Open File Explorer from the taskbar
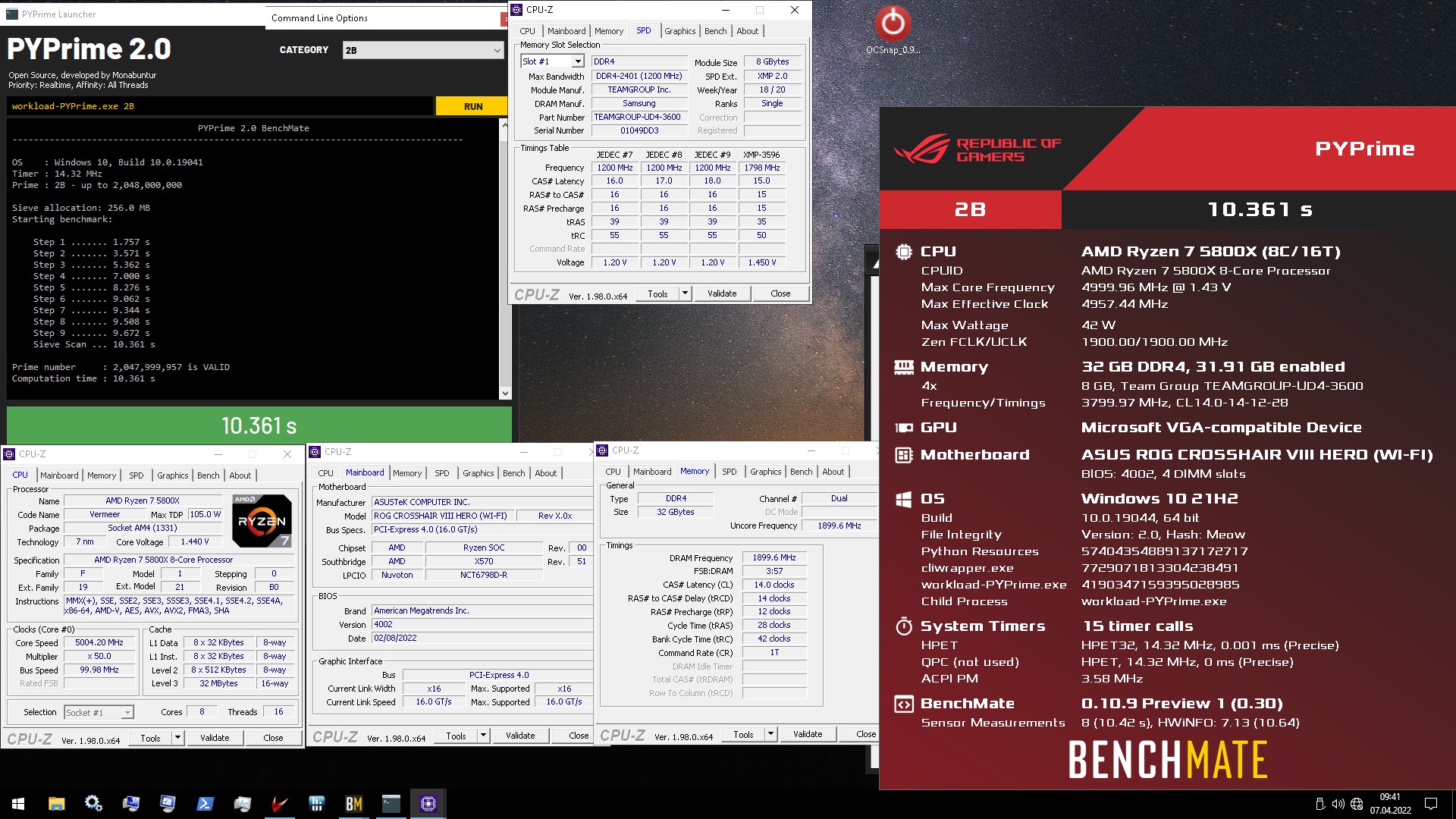 [x=56, y=804]
